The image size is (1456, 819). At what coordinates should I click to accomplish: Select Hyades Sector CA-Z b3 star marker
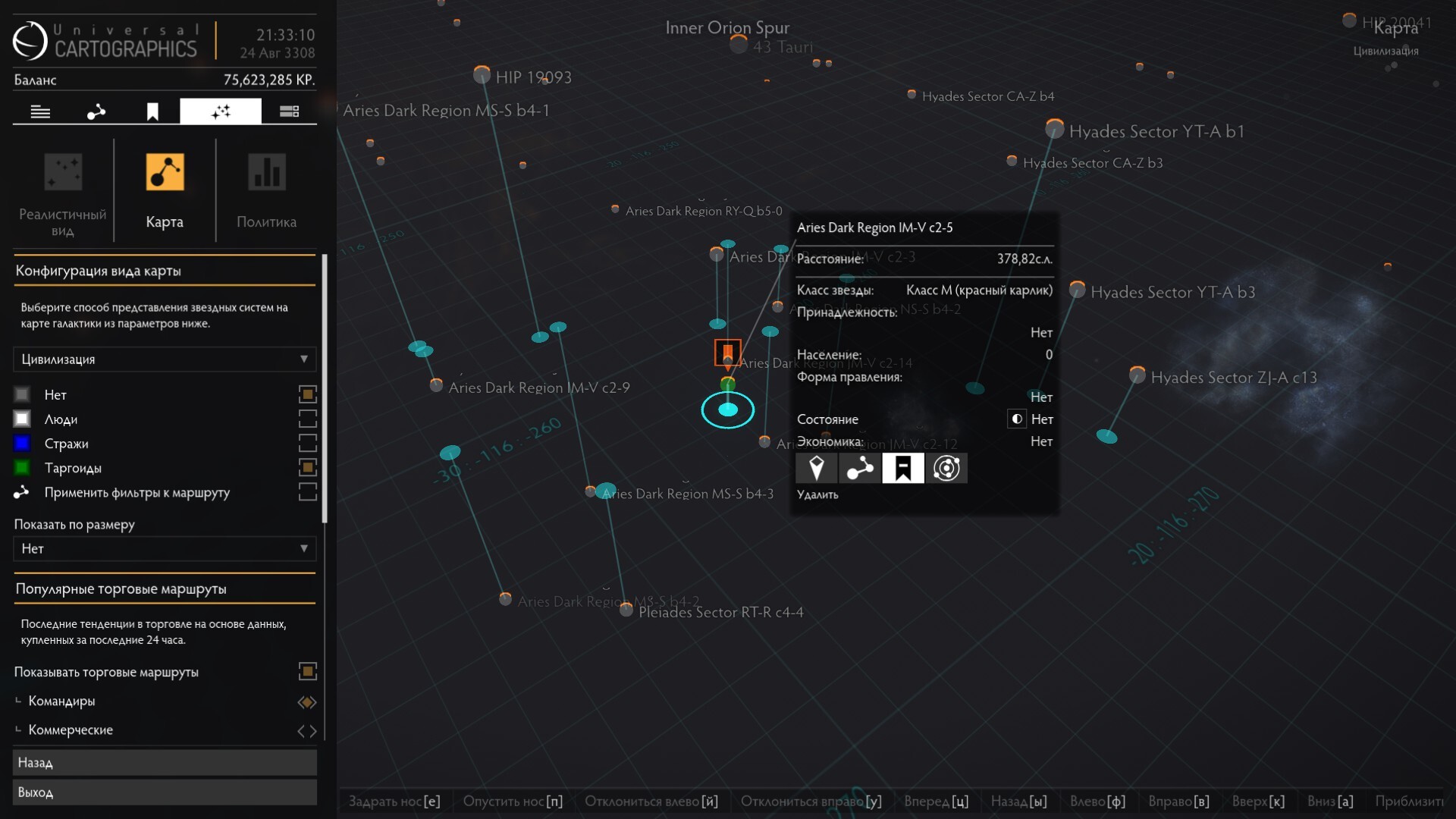1012,161
